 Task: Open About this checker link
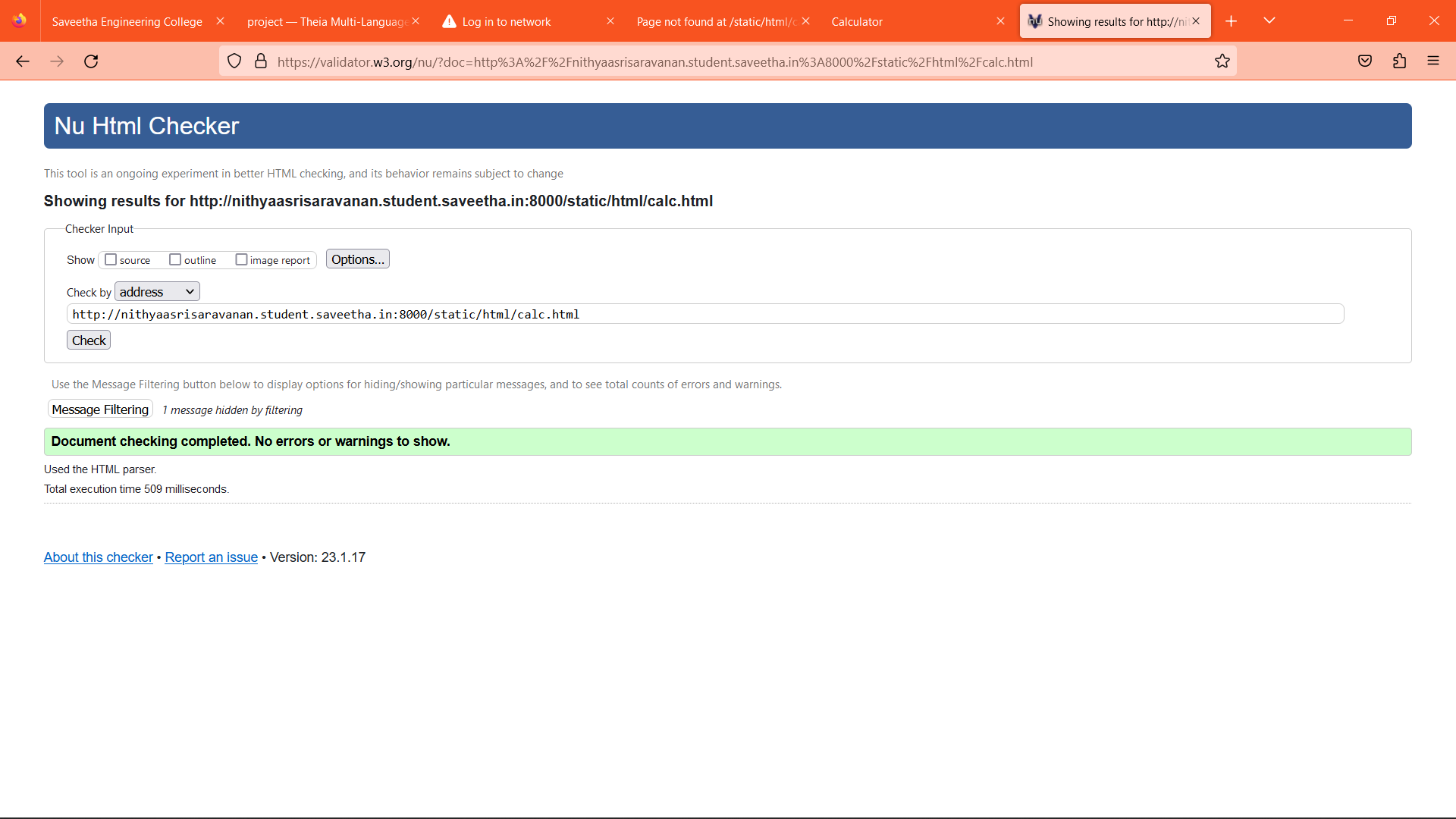click(x=98, y=557)
